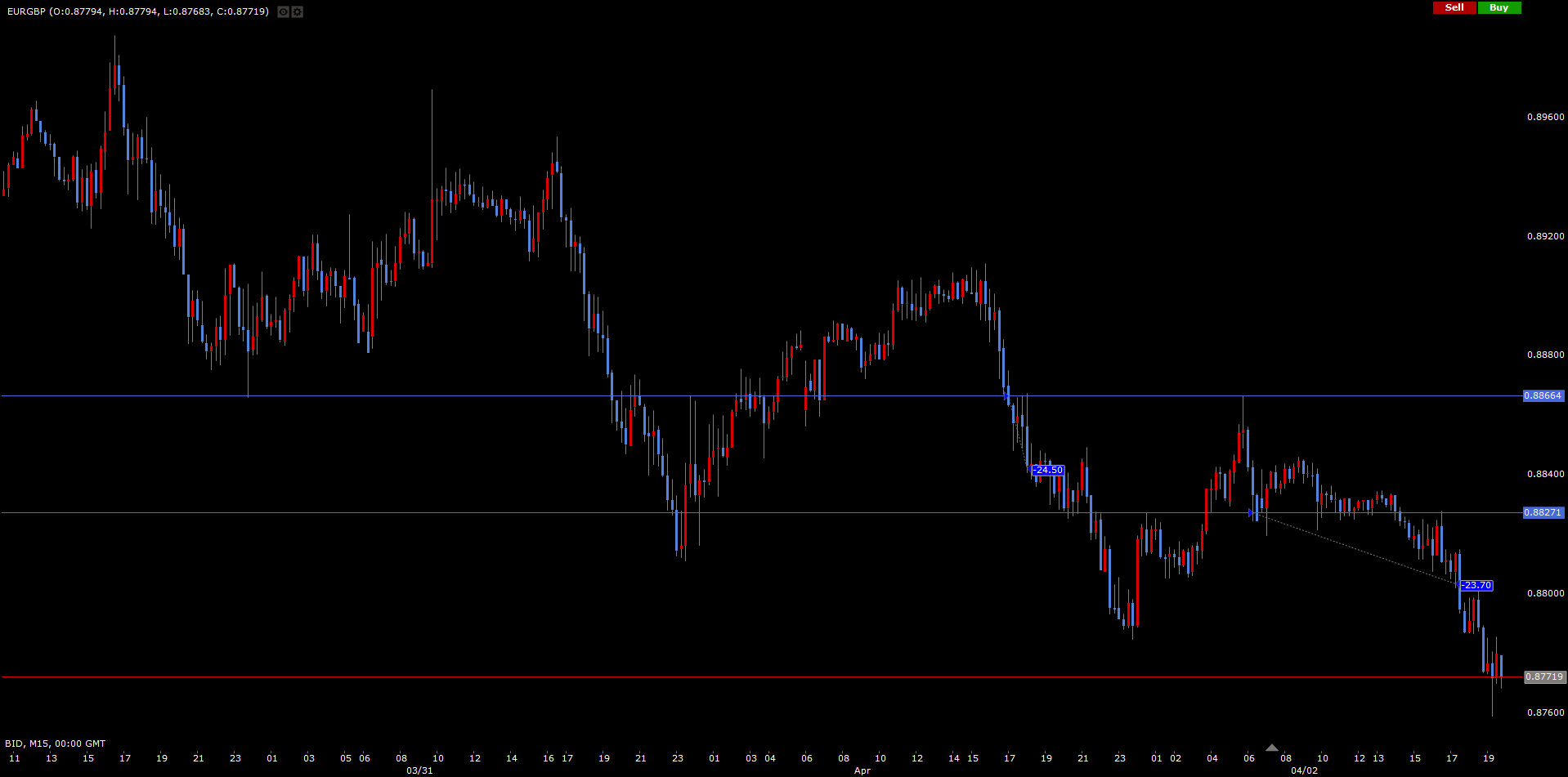Click the BID, M15, 00:00 GMT label

pos(56,744)
